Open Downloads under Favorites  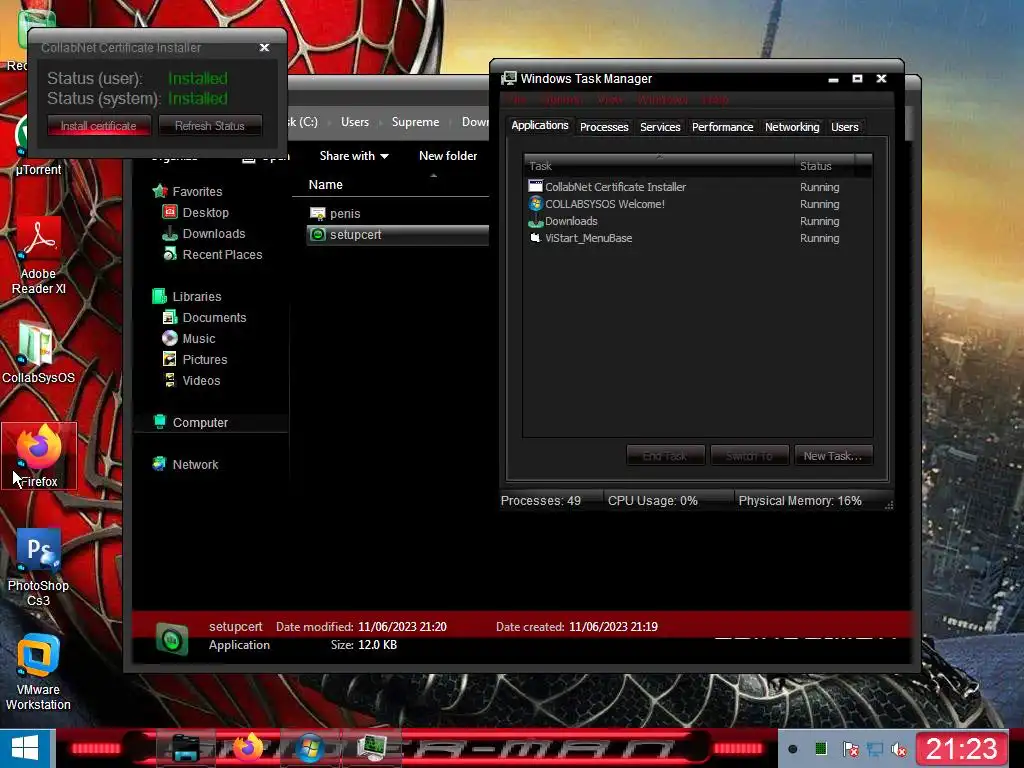[x=204, y=233]
